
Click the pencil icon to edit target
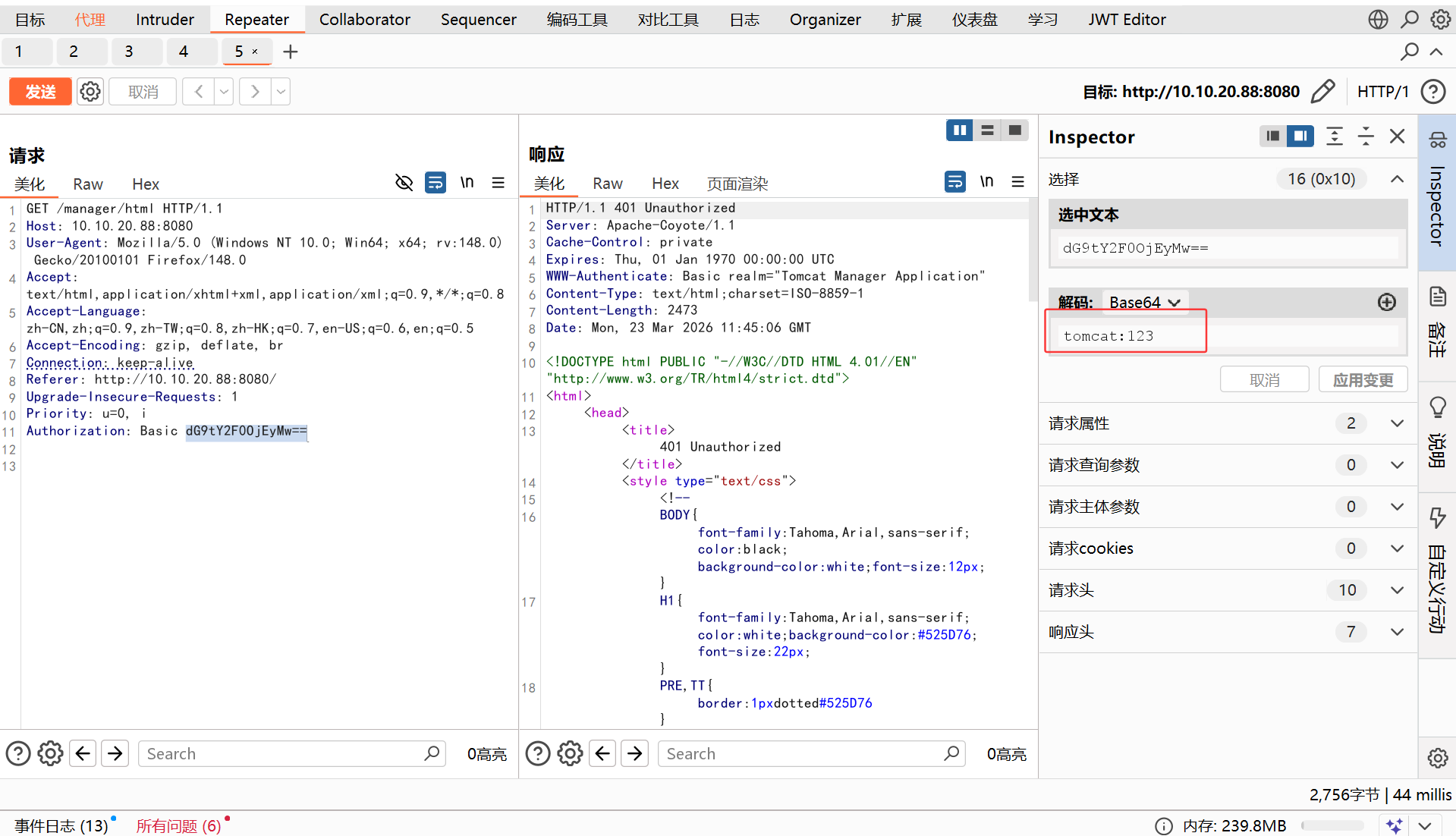click(1322, 92)
